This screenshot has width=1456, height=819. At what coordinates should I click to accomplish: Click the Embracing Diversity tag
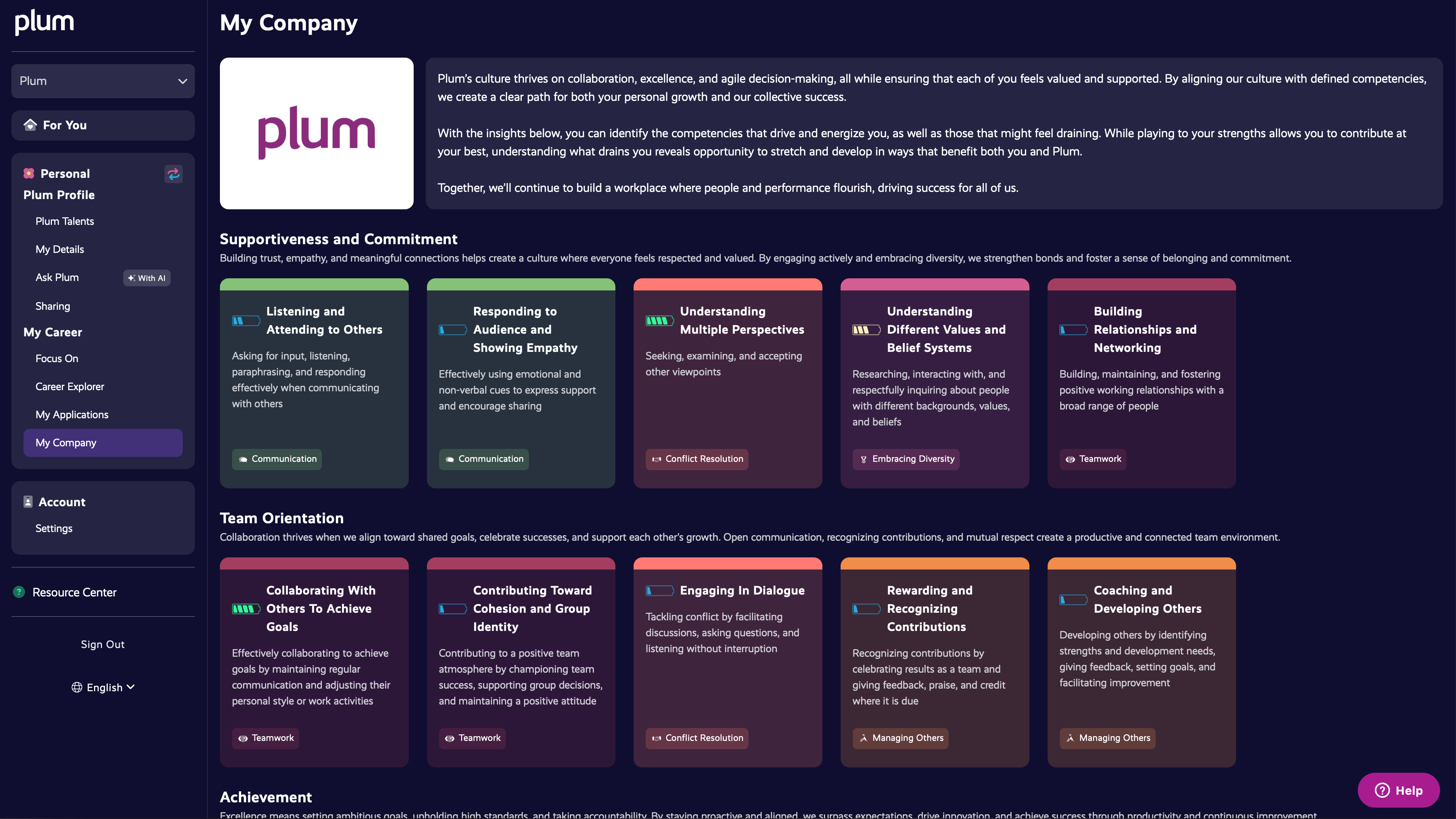point(905,459)
